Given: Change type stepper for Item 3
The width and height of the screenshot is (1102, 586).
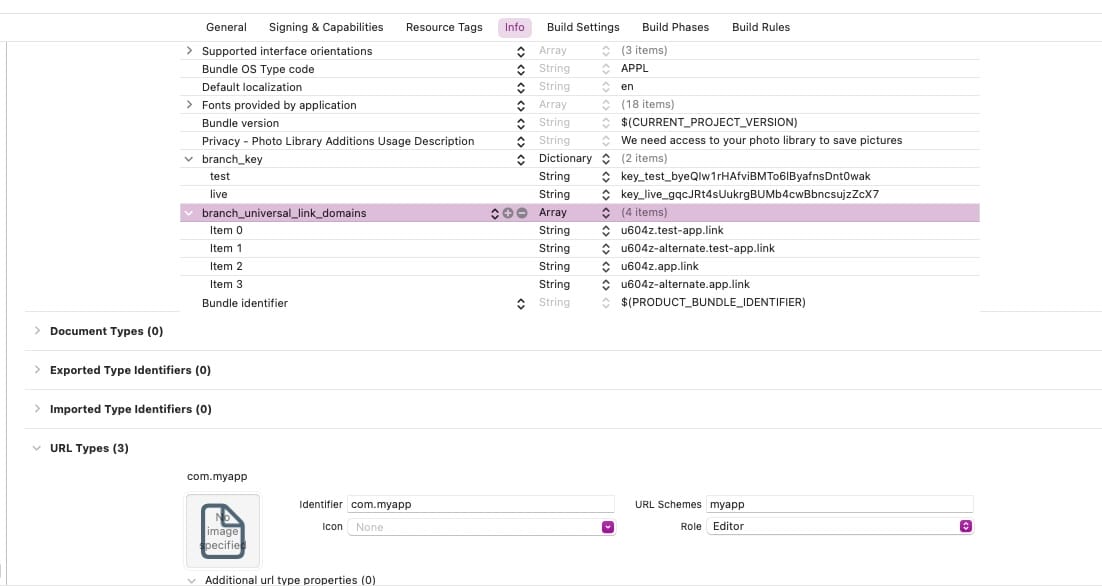Looking at the screenshot, I should coord(606,285).
